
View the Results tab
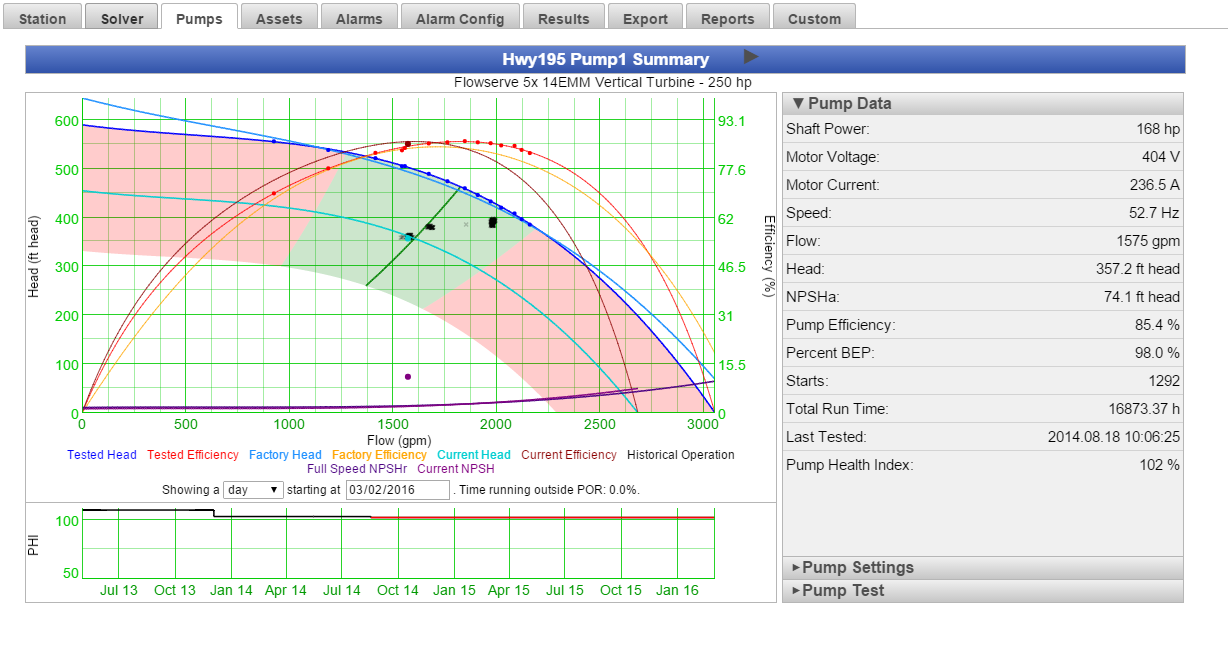[x=563, y=18]
